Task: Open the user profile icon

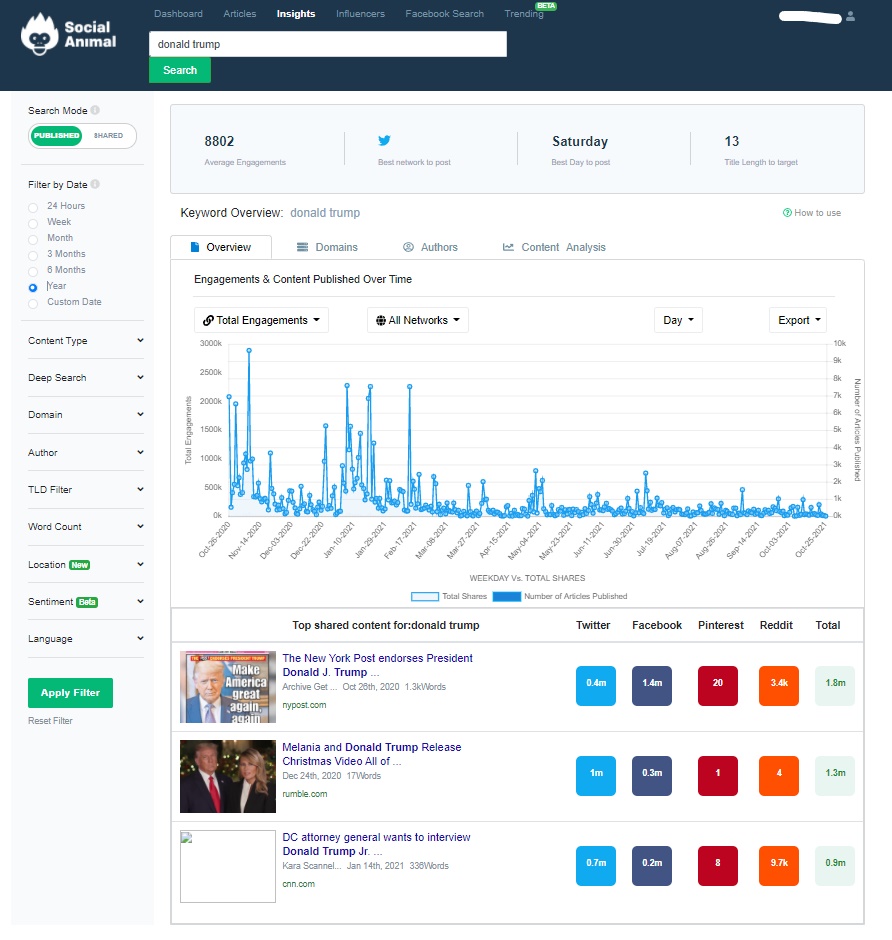Action: pos(850,17)
